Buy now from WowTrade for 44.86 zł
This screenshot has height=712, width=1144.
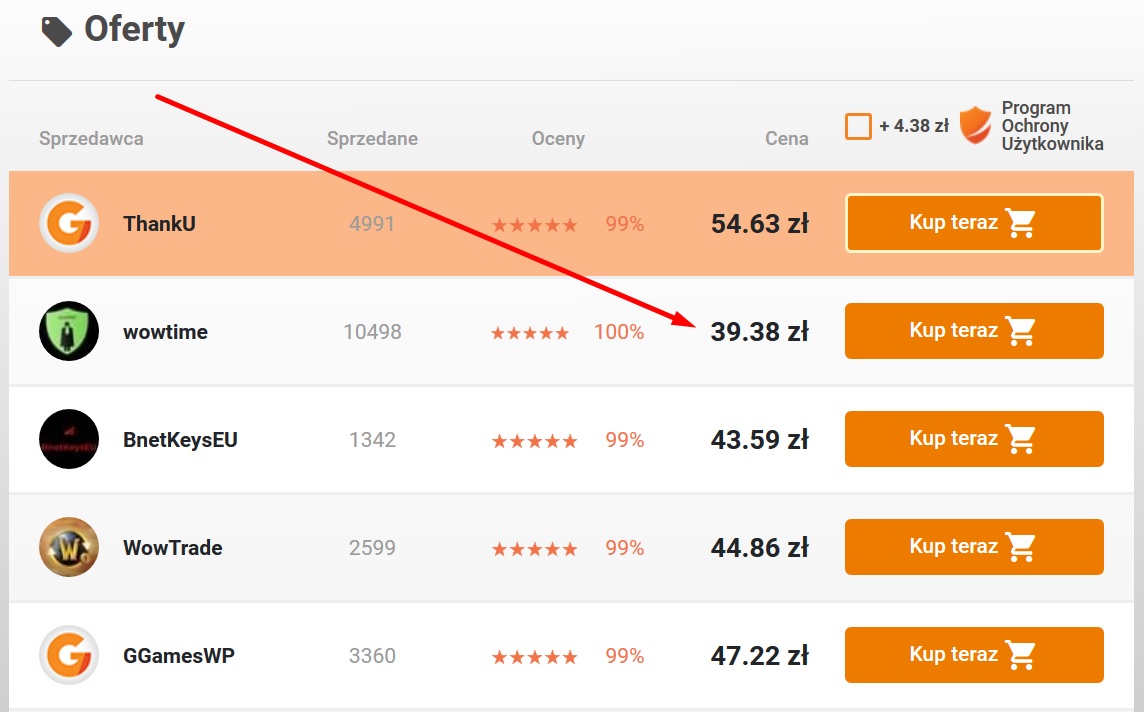(x=974, y=547)
